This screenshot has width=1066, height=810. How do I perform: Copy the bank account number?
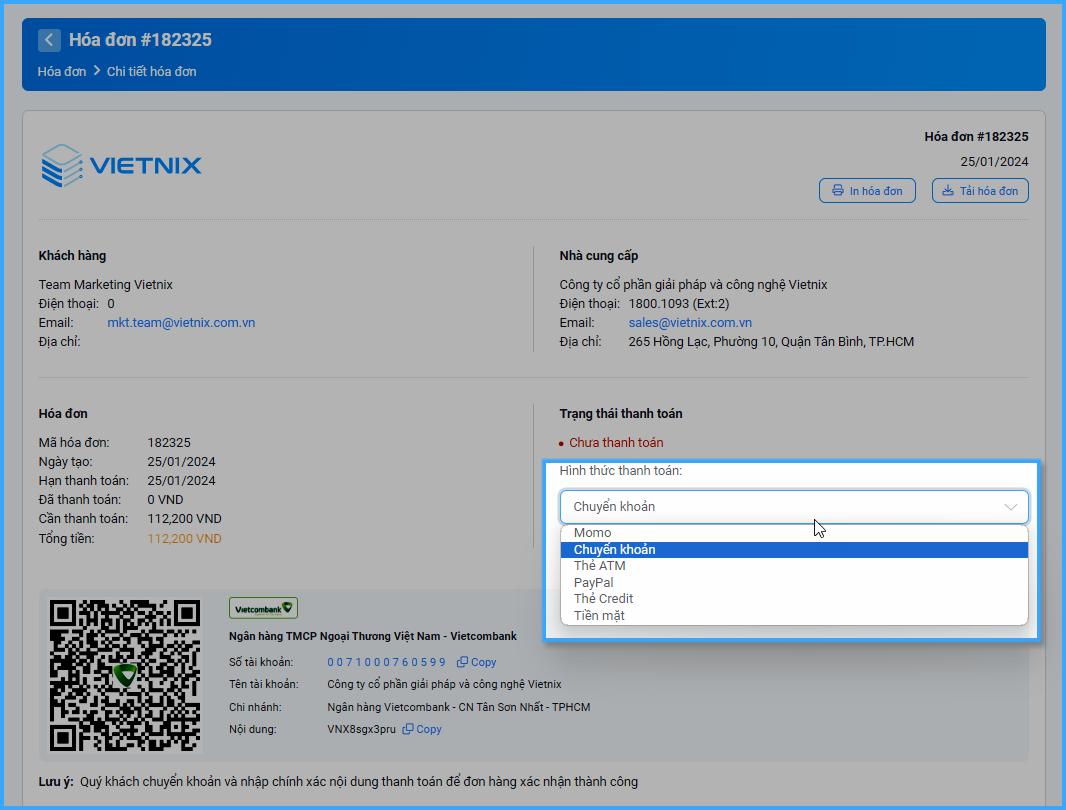pyautogui.click(x=477, y=662)
